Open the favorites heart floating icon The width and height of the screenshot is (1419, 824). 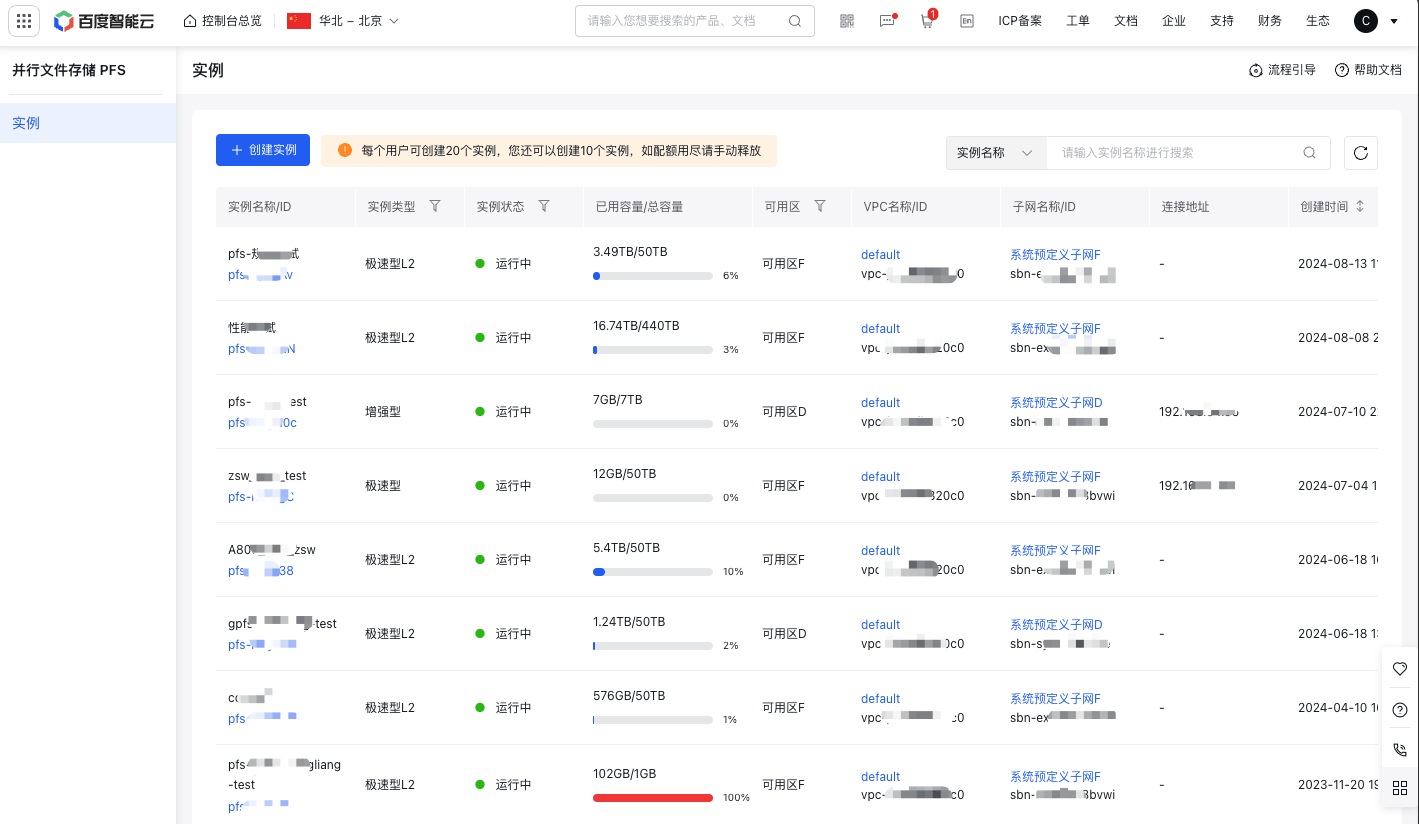tap(1399, 669)
